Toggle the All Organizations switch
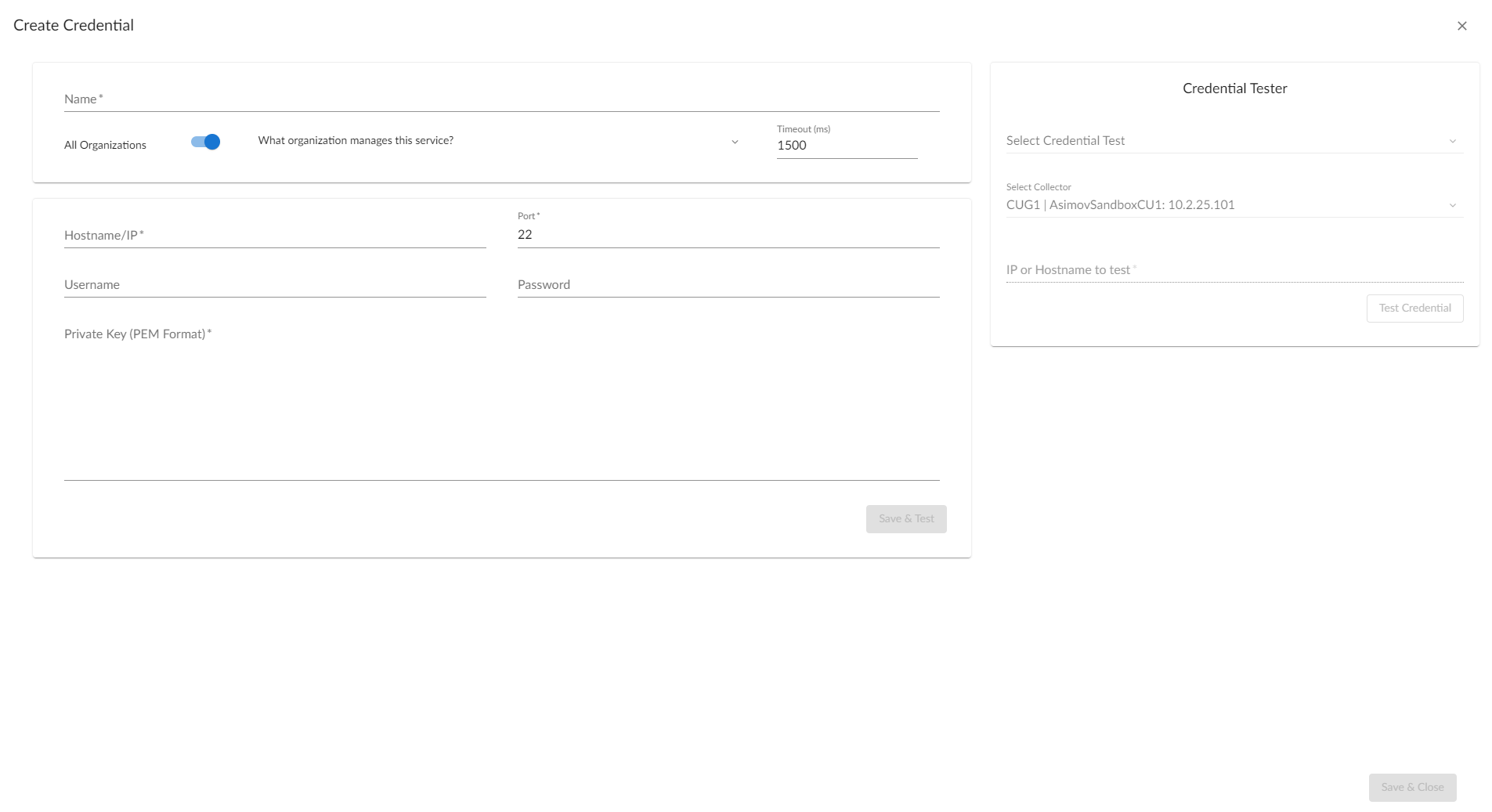Image resolution: width=1492 pixels, height=812 pixels. coord(205,142)
